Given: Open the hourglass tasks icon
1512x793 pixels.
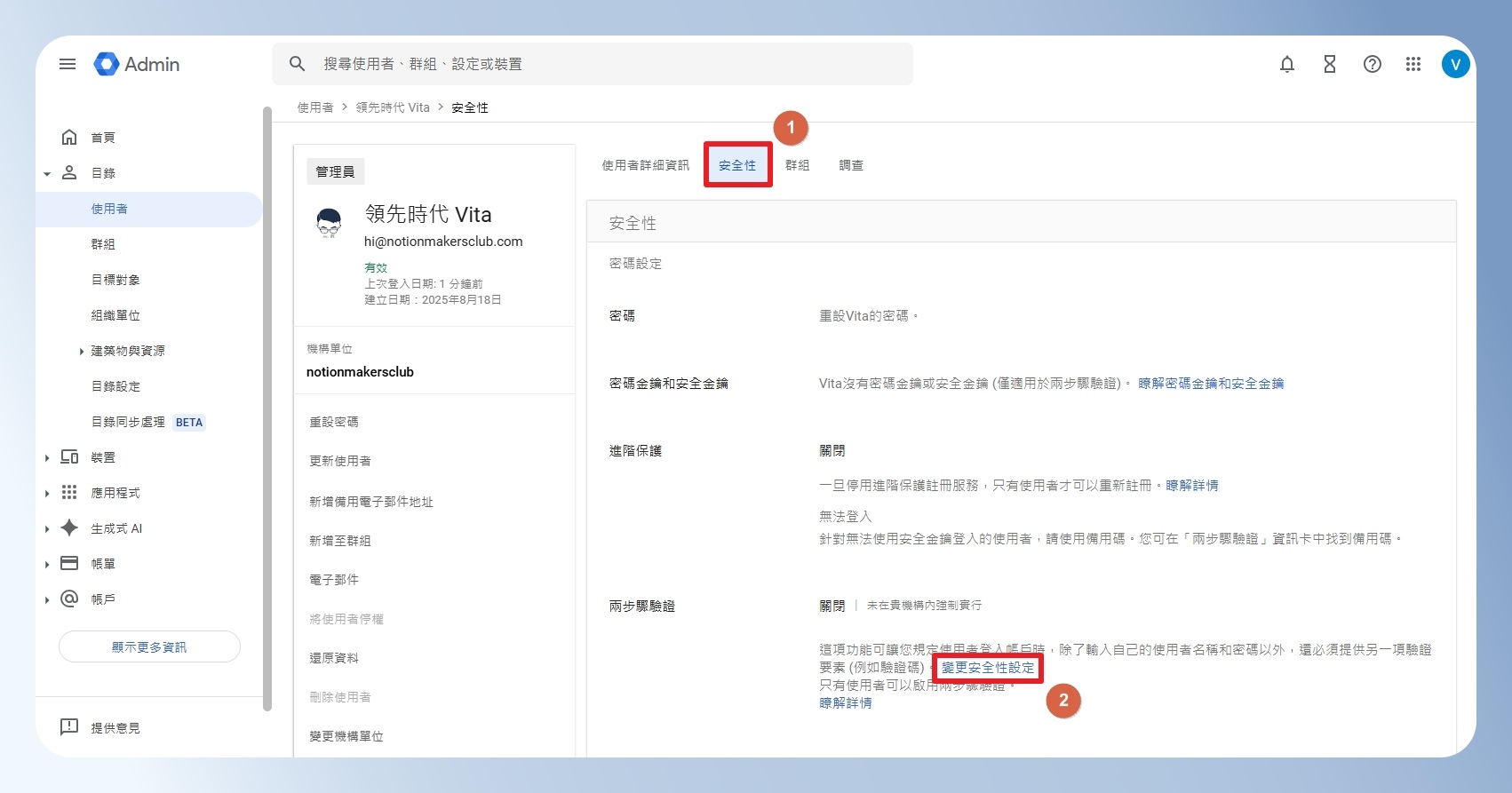Looking at the screenshot, I should pos(1330,64).
